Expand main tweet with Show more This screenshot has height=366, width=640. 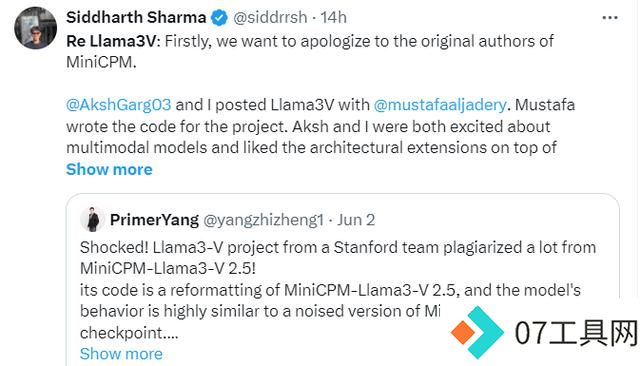coord(109,169)
